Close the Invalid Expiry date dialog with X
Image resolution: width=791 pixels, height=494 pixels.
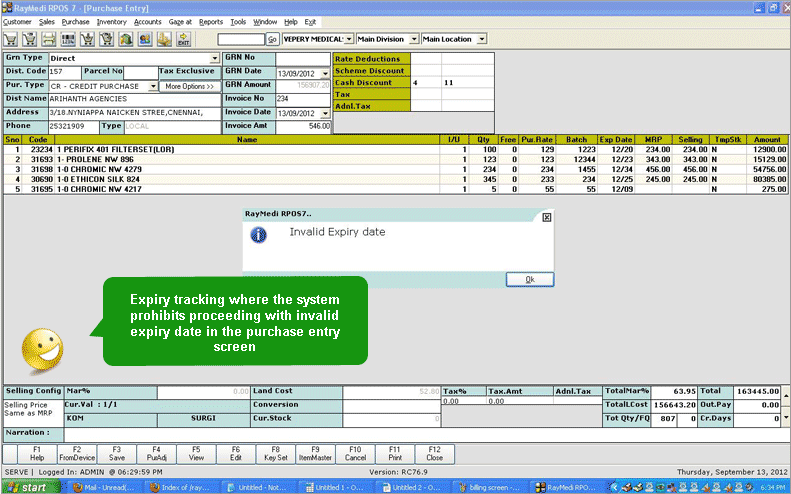coord(546,217)
